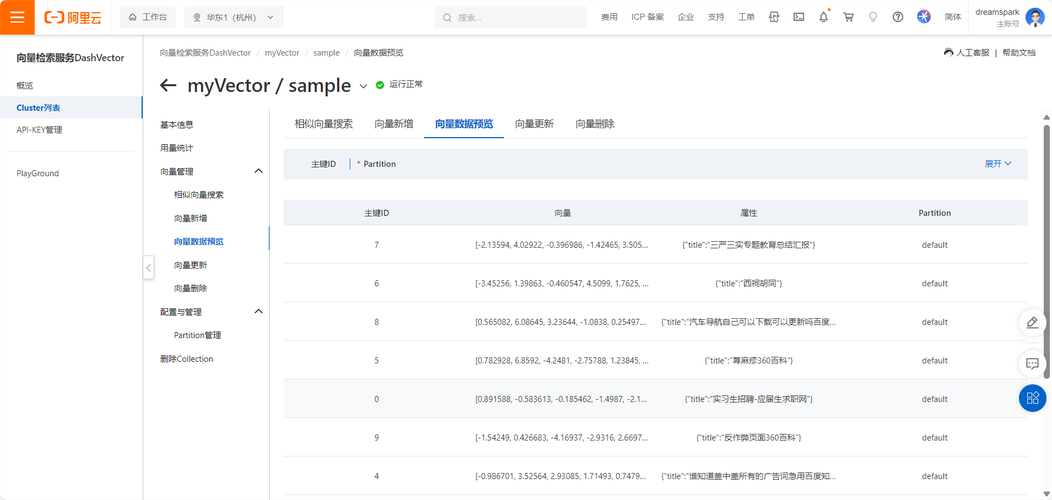The width and height of the screenshot is (1052, 500).
Task: Click the 主键ID filter field
Action: point(323,164)
